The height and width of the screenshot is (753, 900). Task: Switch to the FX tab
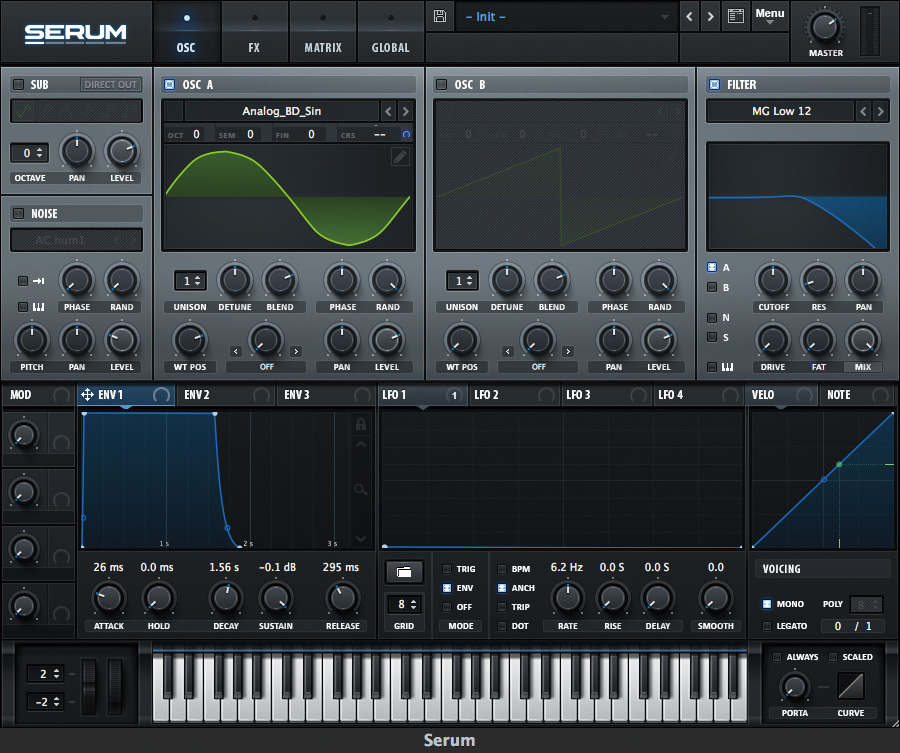point(254,32)
